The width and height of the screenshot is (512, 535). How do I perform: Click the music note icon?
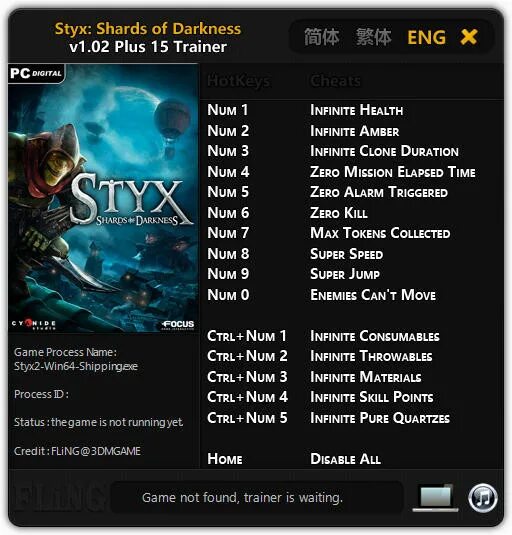tap(483, 498)
